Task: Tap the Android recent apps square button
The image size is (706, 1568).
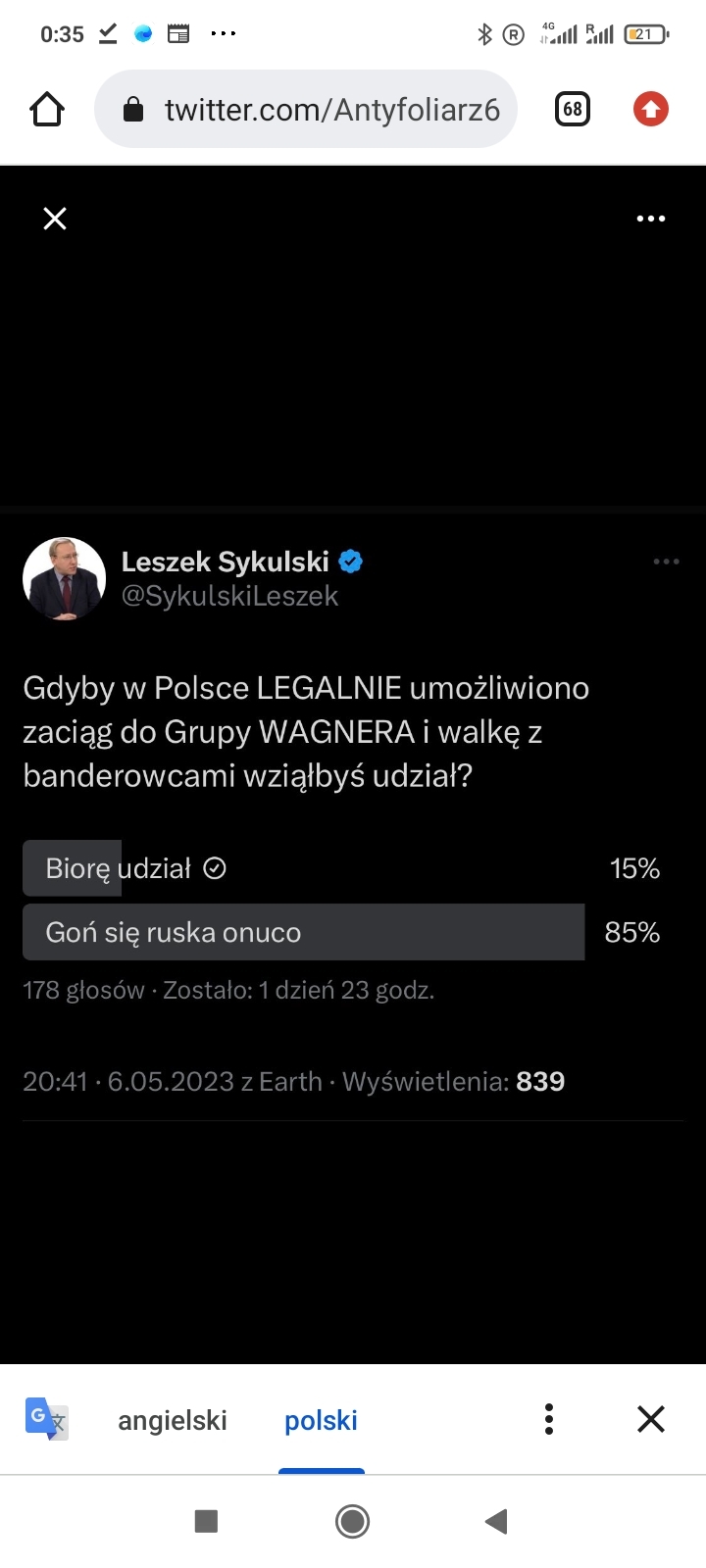Action: (206, 1521)
